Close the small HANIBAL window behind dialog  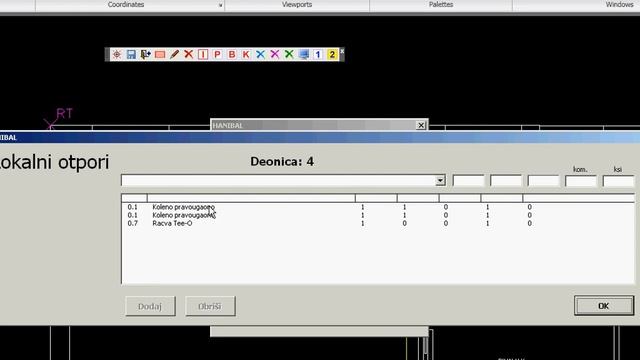[x=421, y=125]
